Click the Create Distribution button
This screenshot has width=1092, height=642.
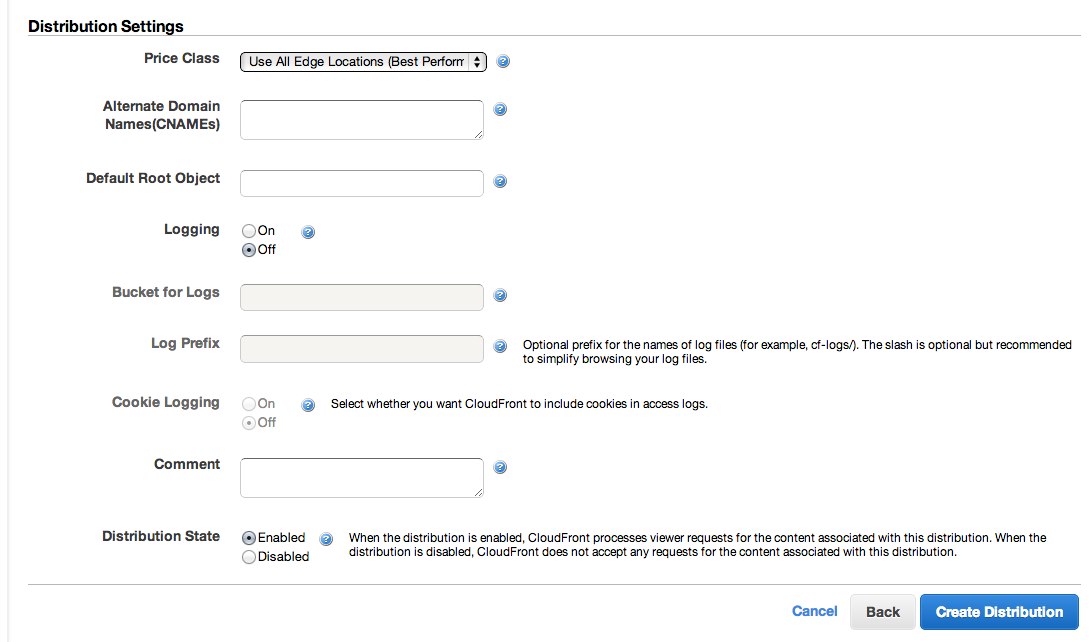pyautogui.click(x=999, y=612)
